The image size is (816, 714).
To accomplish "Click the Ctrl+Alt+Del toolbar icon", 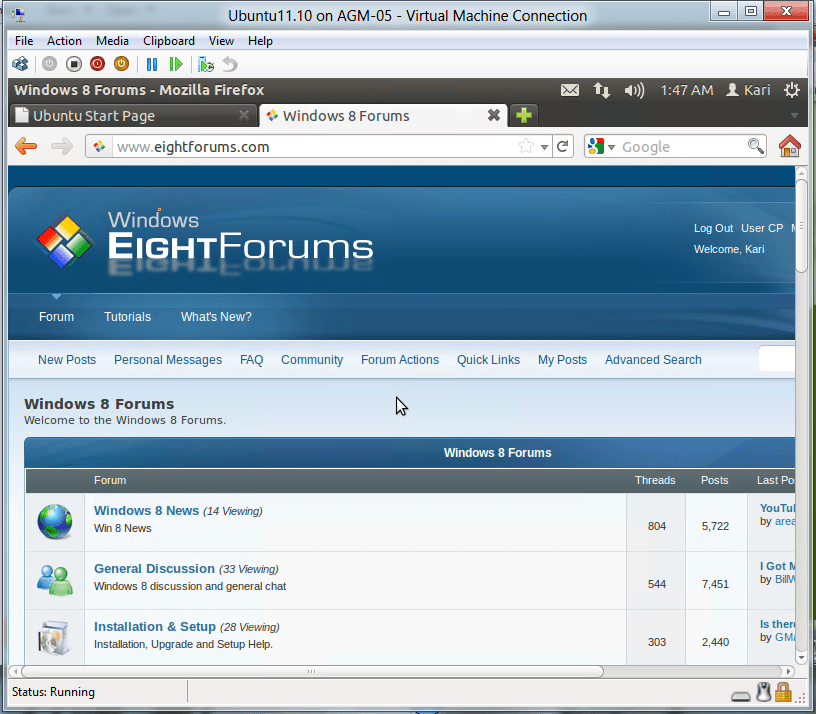I will pyautogui.click(x=20, y=64).
